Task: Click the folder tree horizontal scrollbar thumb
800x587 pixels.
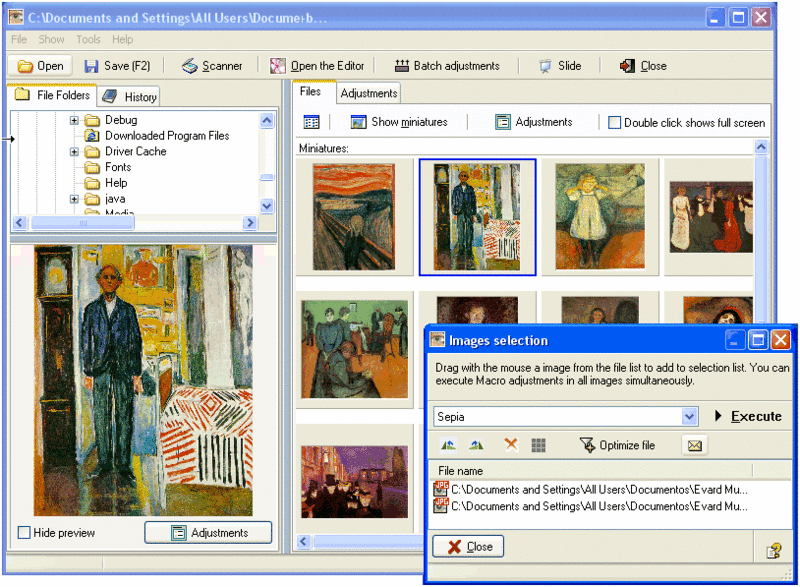Action: (83, 222)
